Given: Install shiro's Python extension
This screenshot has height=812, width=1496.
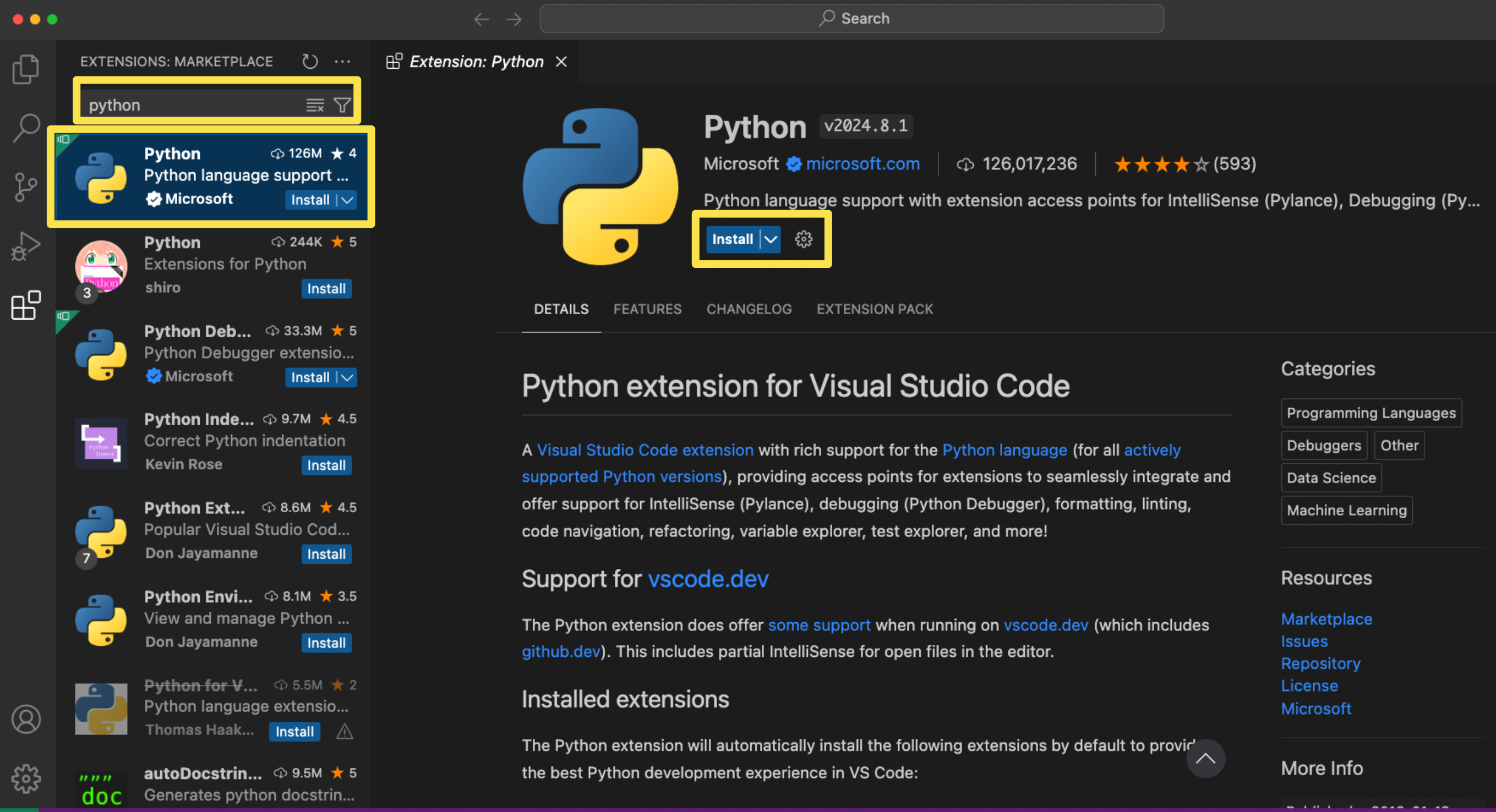Looking at the screenshot, I should [326, 289].
